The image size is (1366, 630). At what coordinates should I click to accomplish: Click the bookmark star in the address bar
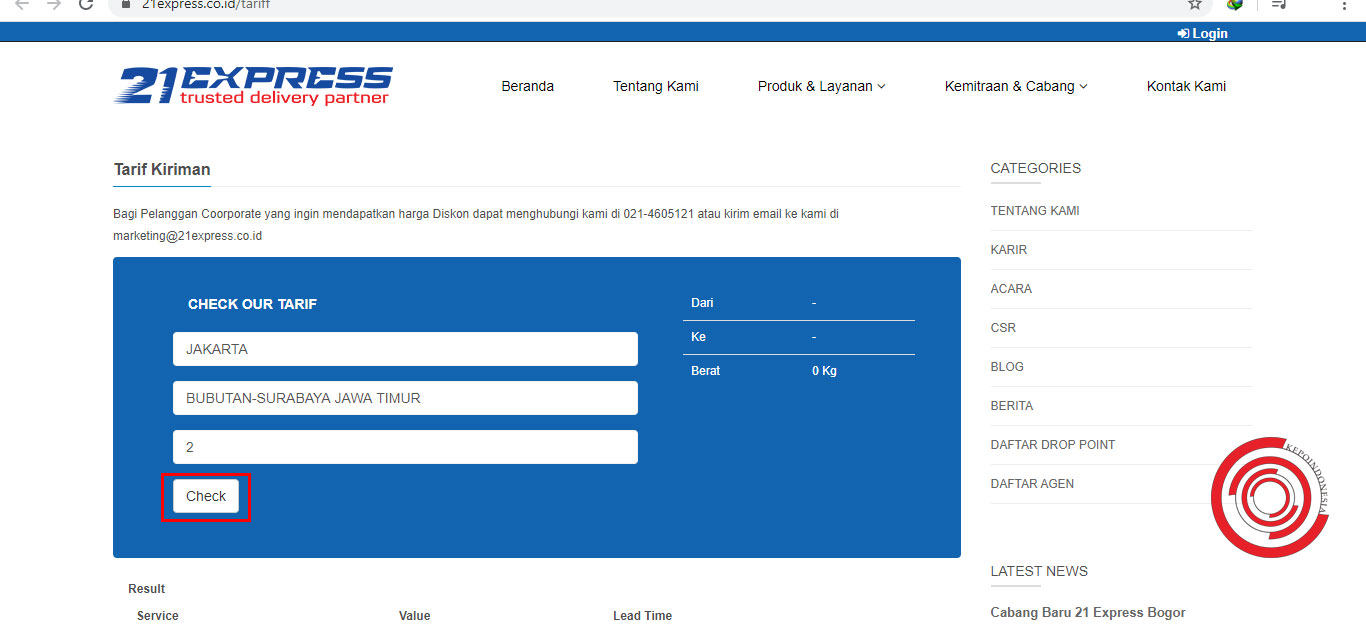(1194, 6)
